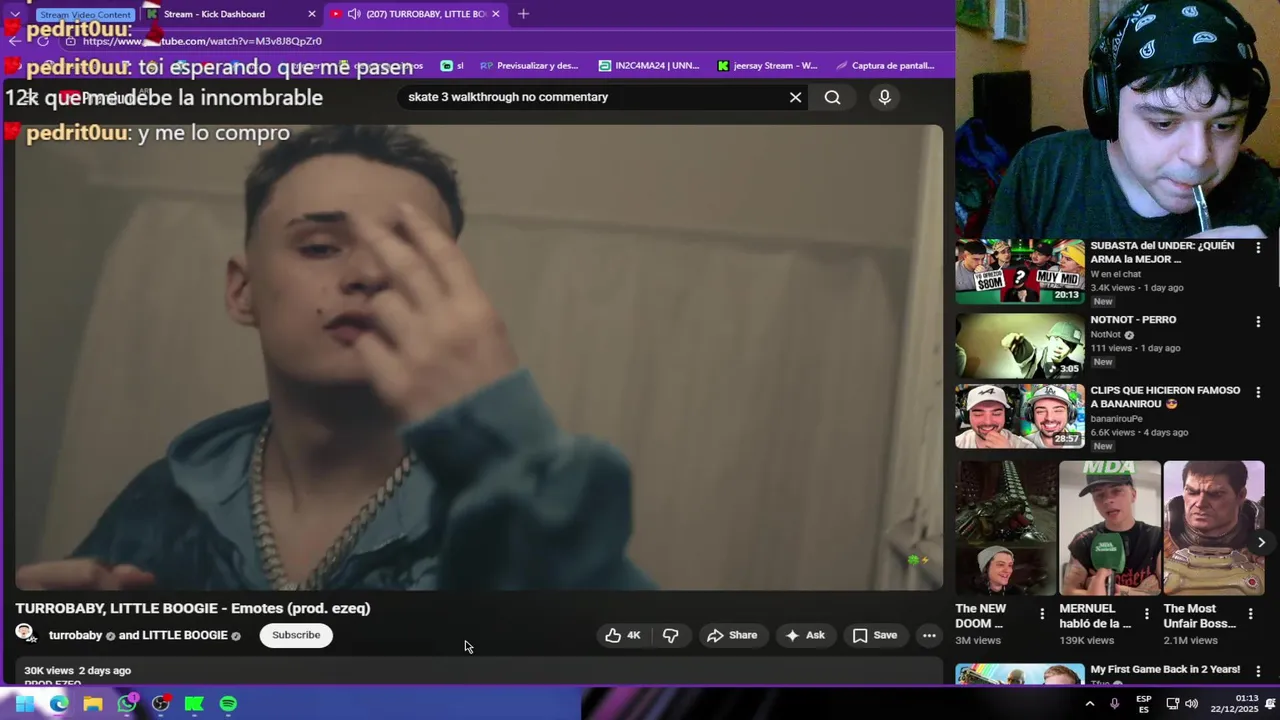Open Windows Start menu
Screen dimensions: 1280x720
pyautogui.click(x=24, y=704)
